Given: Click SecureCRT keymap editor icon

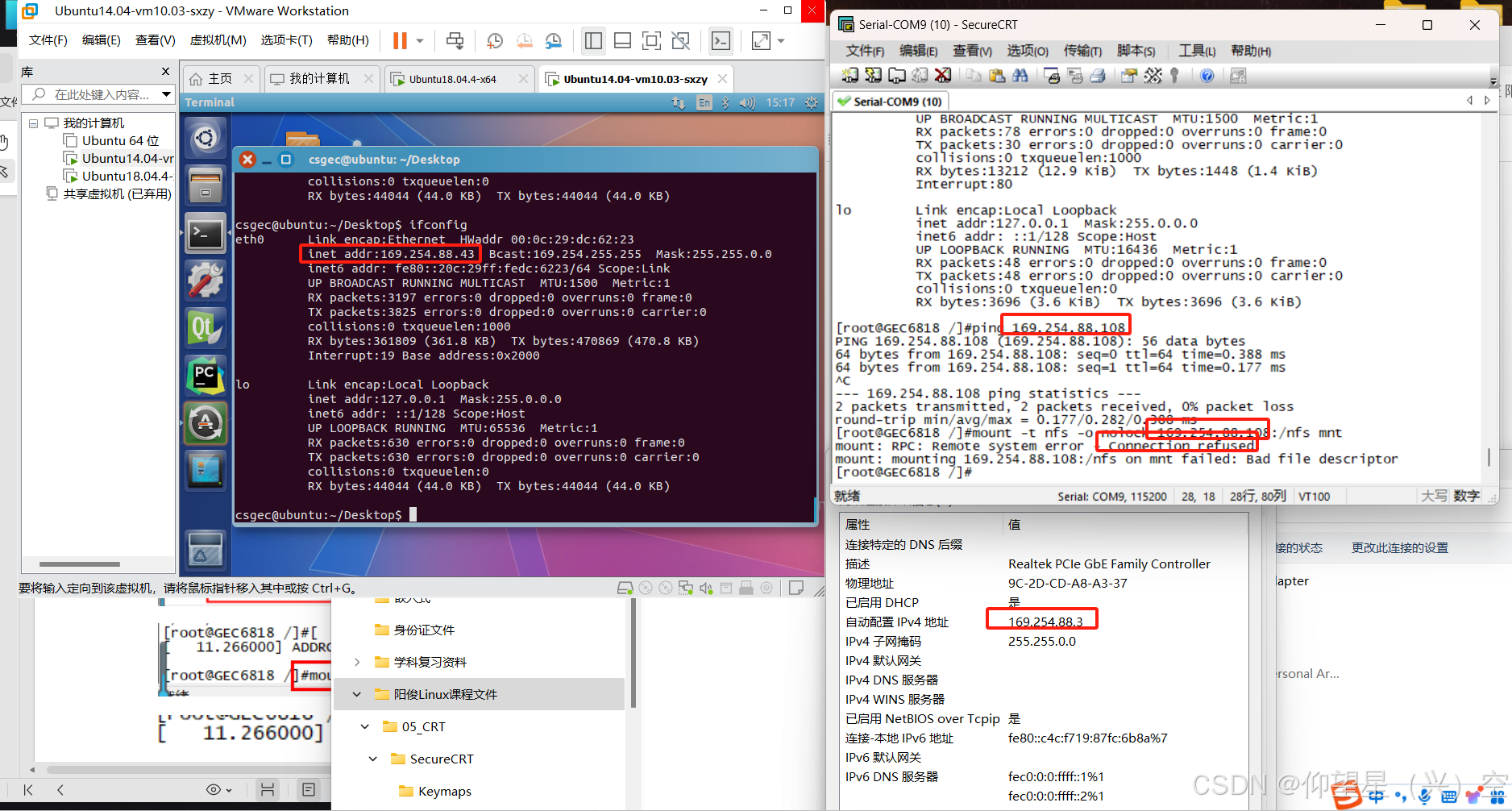Looking at the screenshot, I should (1153, 75).
